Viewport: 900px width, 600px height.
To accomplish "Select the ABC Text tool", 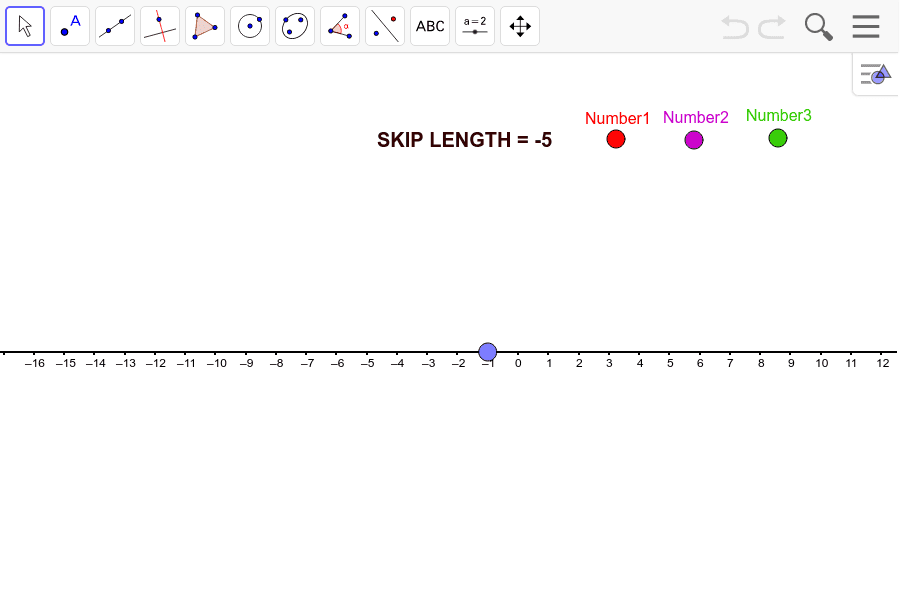I will (x=430, y=26).
